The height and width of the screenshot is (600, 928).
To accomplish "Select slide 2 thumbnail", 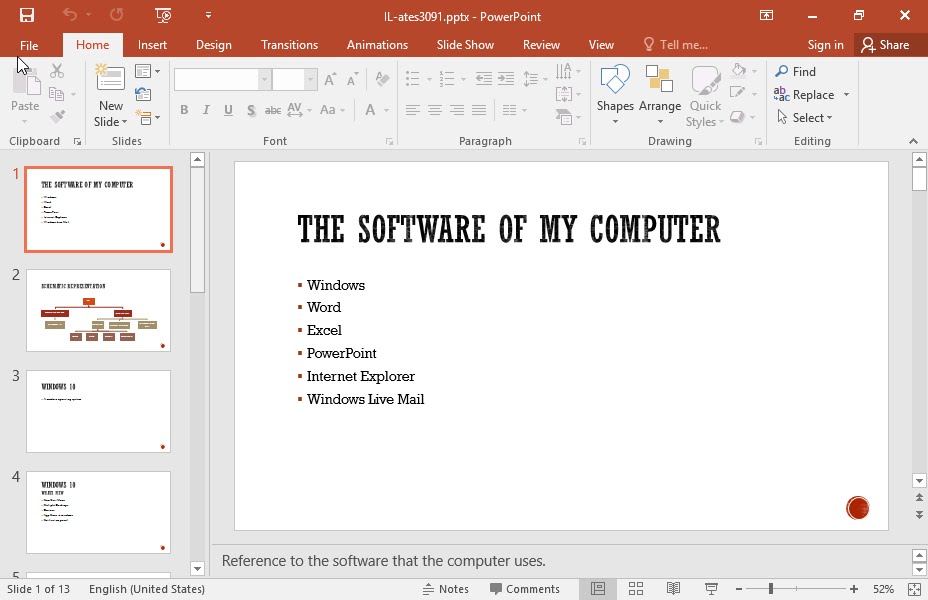I will (x=98, y=311).
